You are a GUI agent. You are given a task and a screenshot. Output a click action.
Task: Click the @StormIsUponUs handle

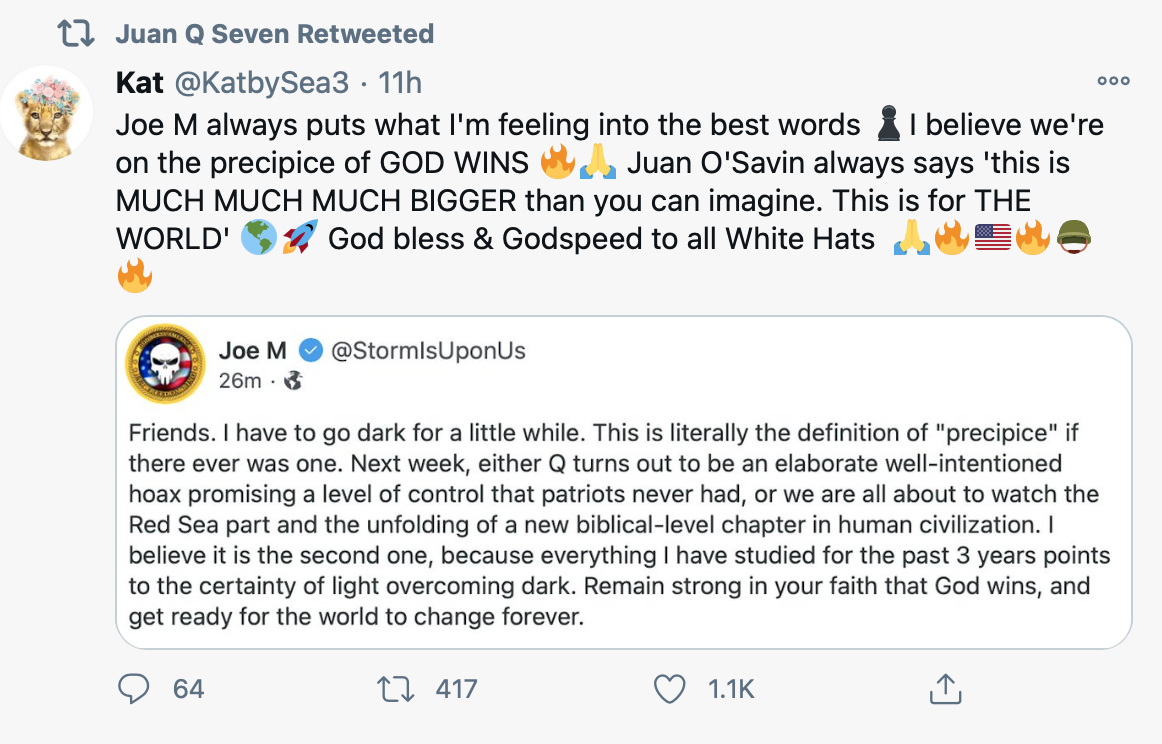click(x=428, y=350)
